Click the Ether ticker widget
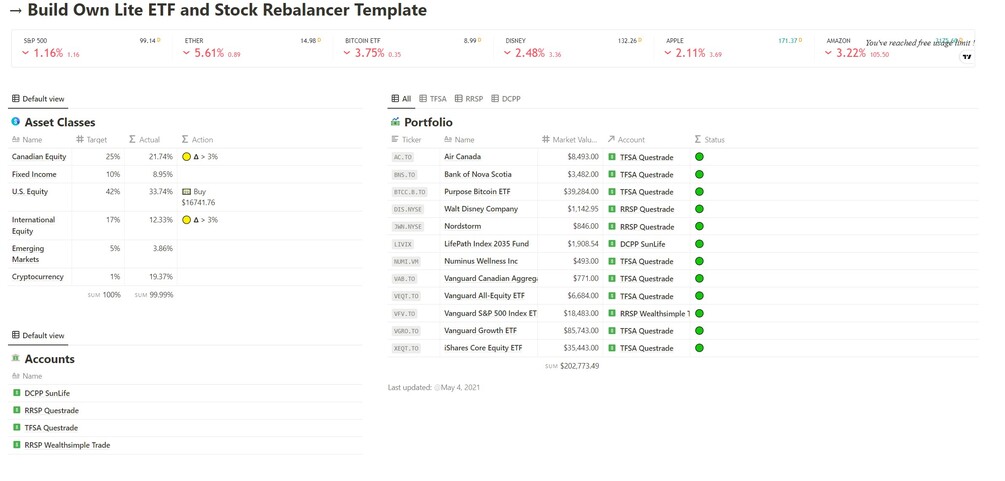The height and width of the screenshot is (481, 1005). coord(253,48)
